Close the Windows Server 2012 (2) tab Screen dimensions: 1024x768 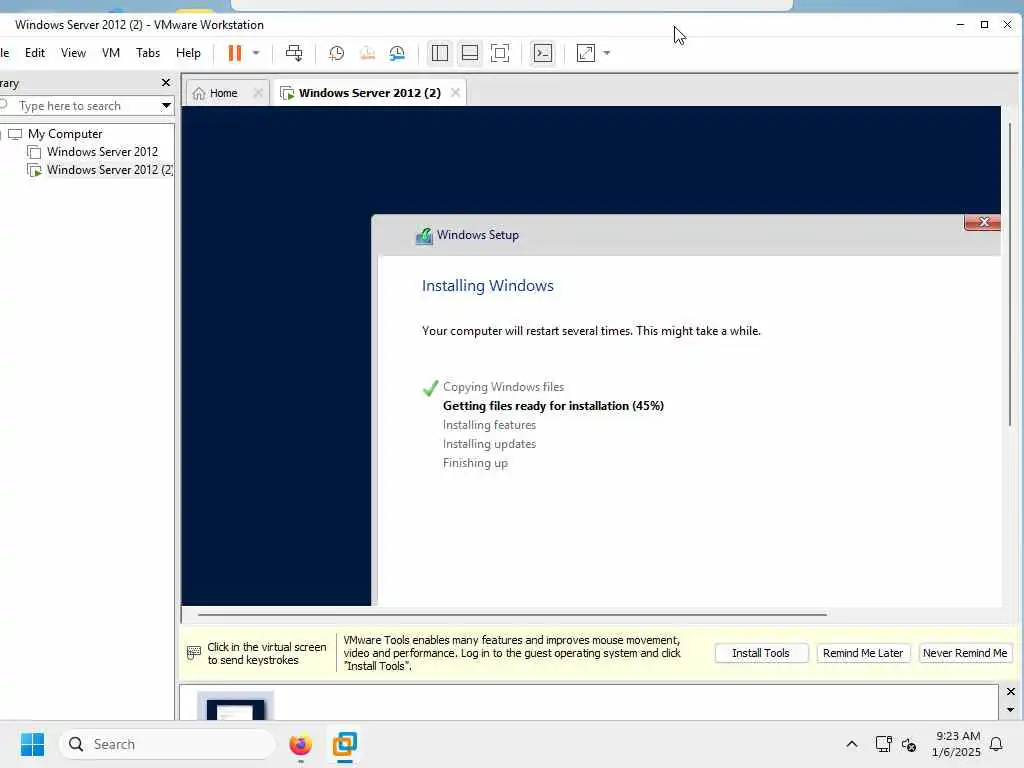[455, 93]
